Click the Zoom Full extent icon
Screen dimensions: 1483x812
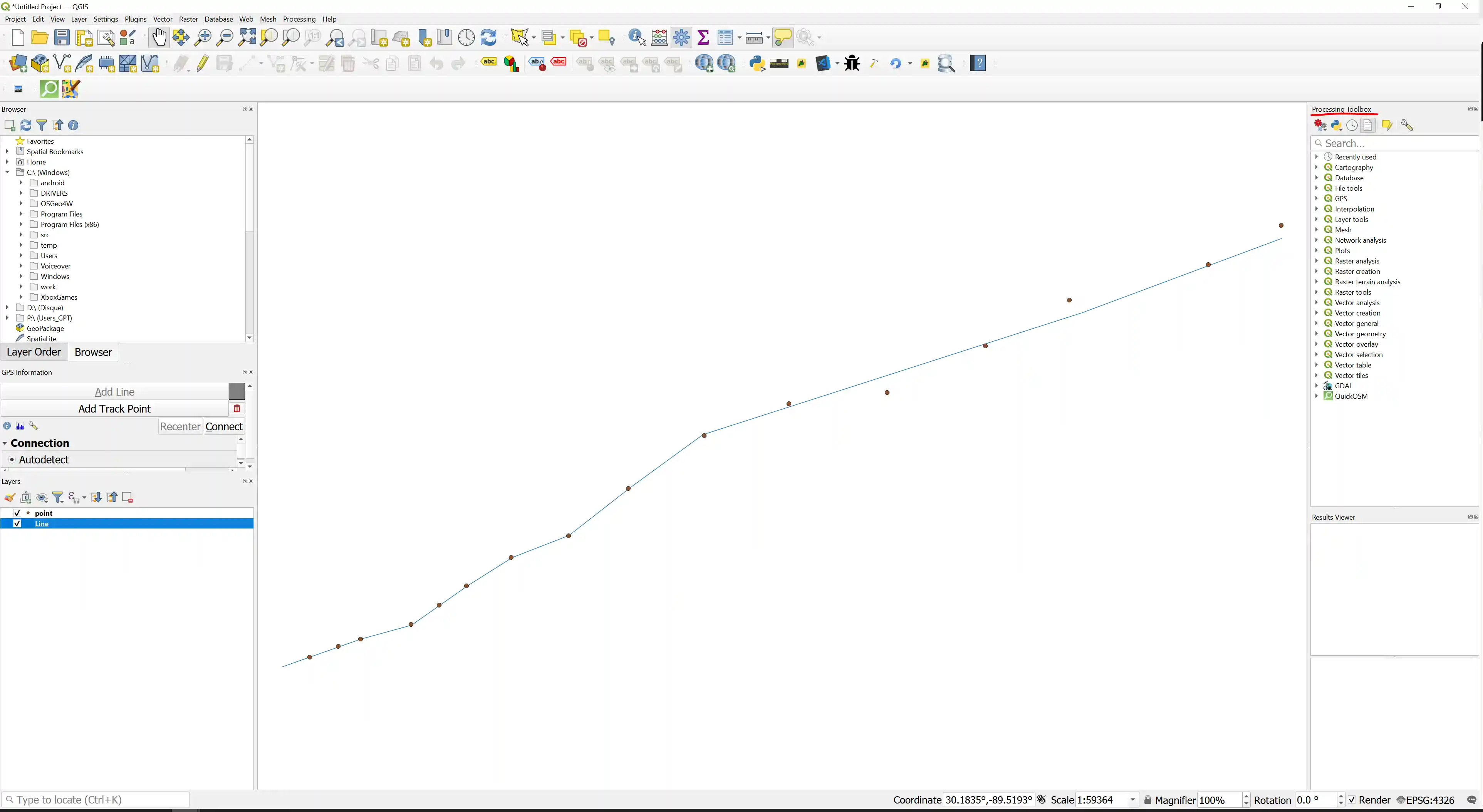(247, 37)
